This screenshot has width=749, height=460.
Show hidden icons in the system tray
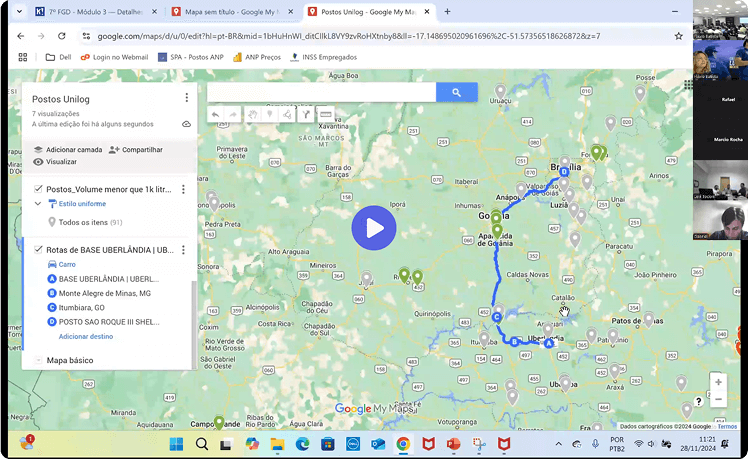pyautogui.click(x=558, y=444)
